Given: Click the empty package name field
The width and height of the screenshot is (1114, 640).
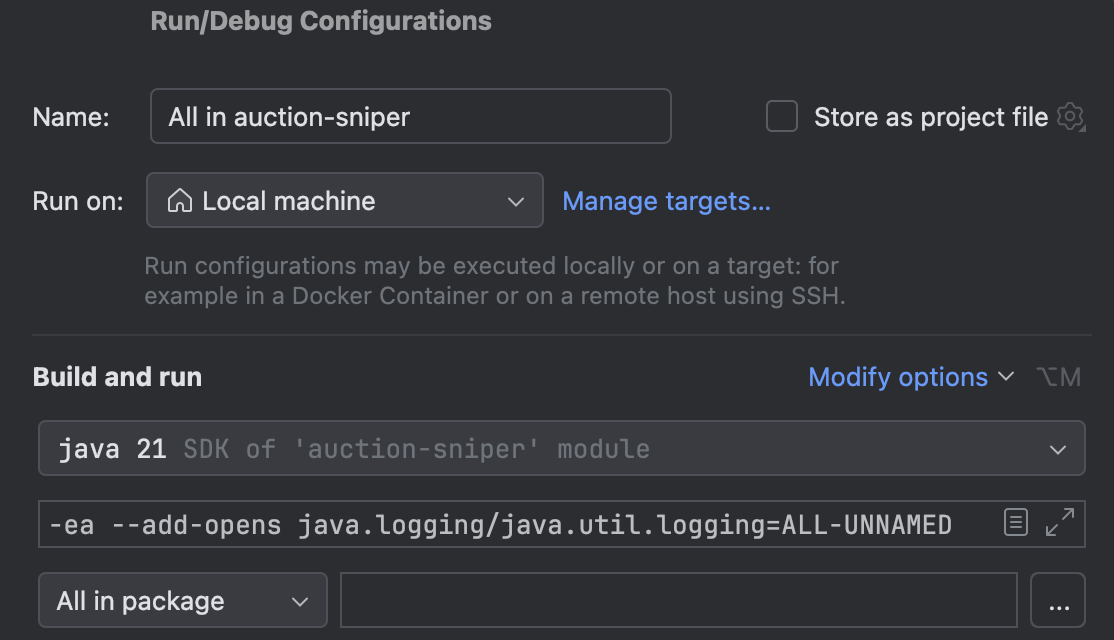Looking at the screenshot, I should click(678, 601).
